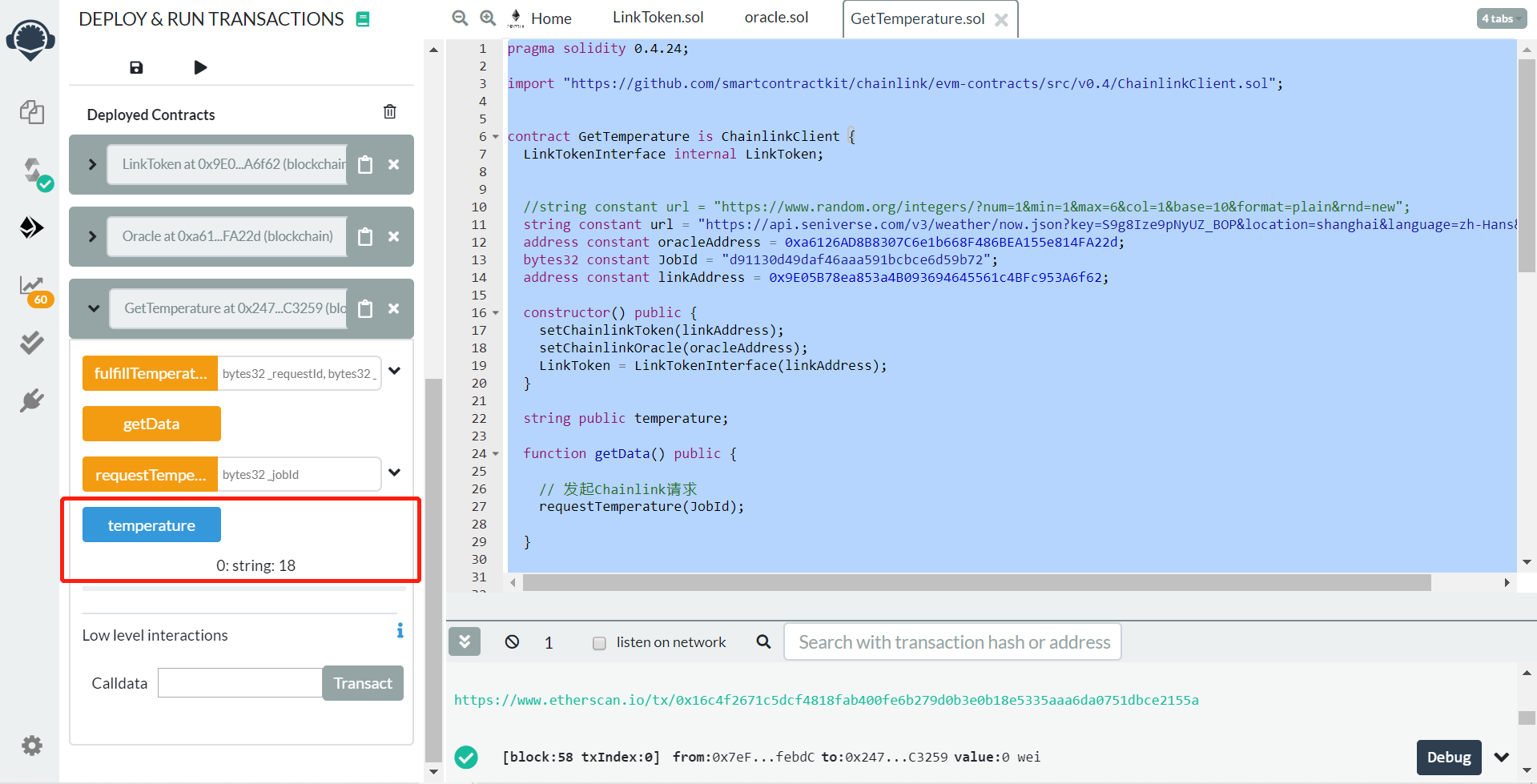Close the GetTemperature.sol tab
This screenshot has height=784, width=1537.
click(1001, 20)
